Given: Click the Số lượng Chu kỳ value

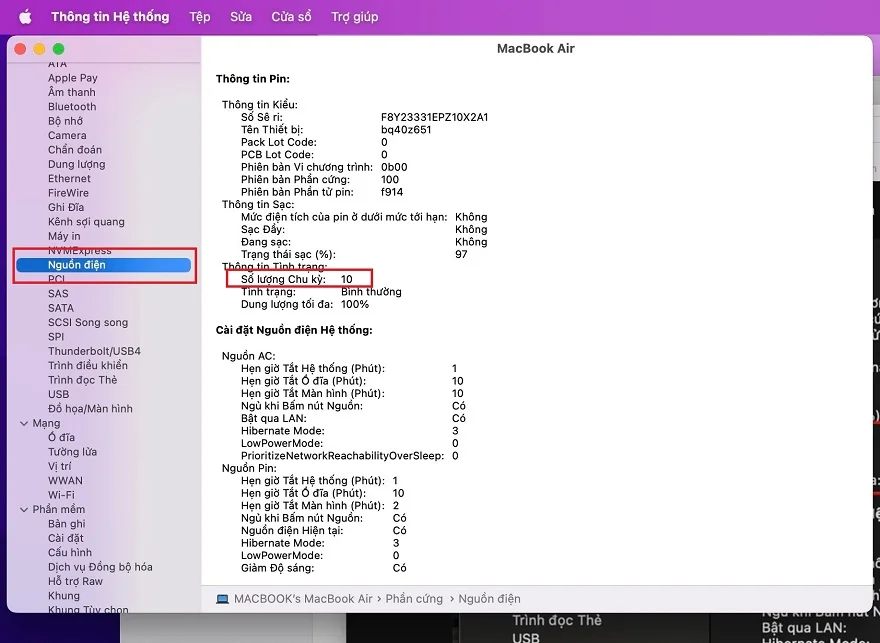Looking at the screenshot, I should [347, 279].
